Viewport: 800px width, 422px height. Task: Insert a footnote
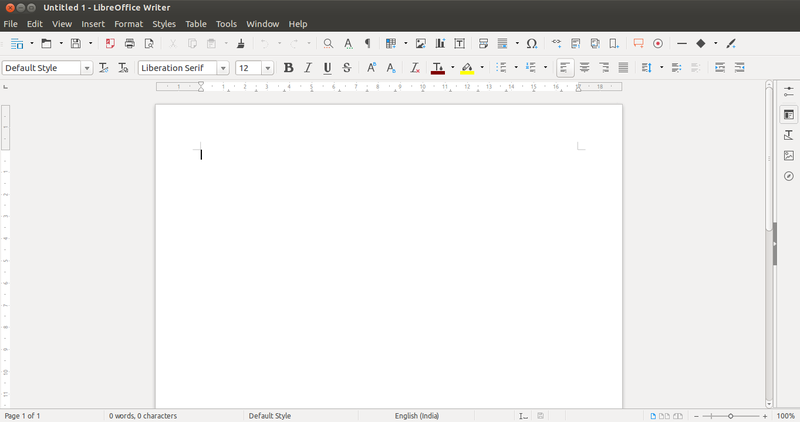[576, 44]
